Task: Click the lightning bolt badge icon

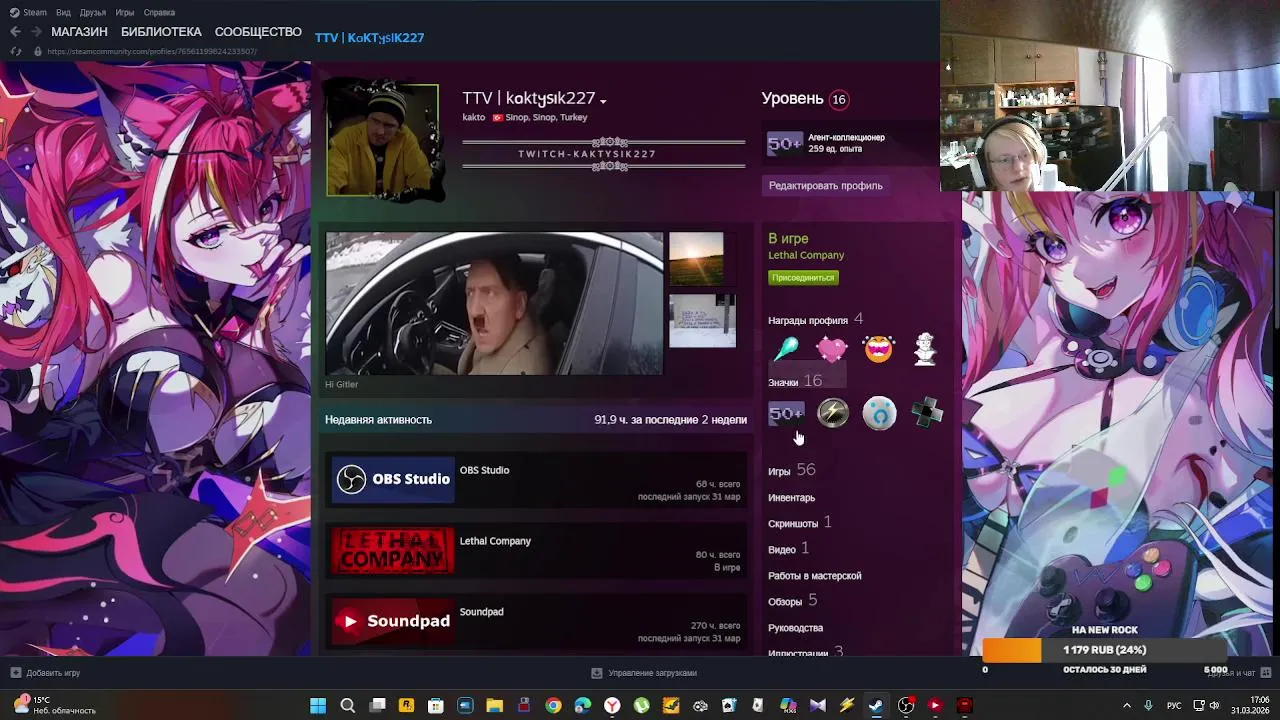Action: pos(833,413)
